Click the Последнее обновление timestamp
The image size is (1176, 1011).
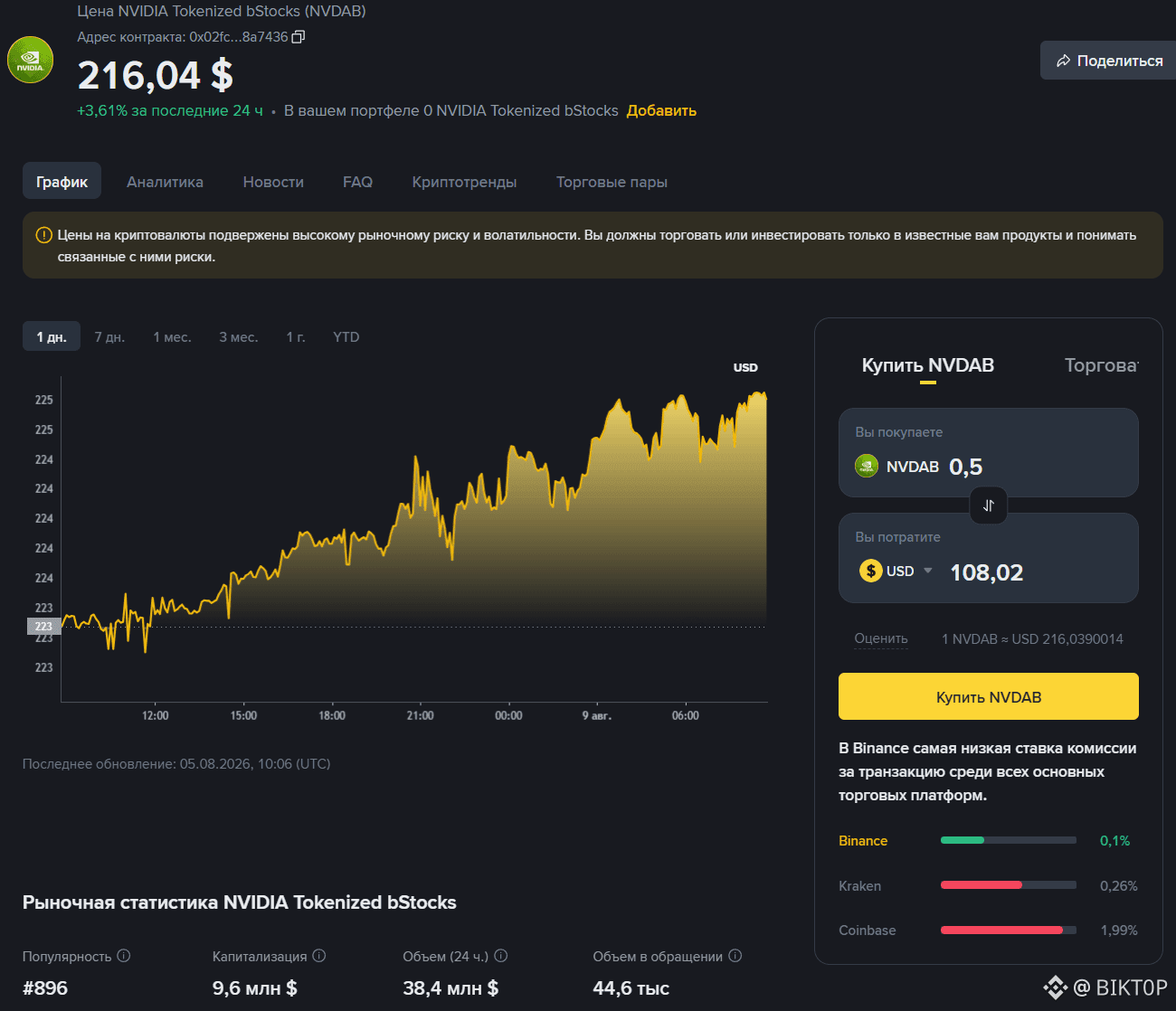176,763
